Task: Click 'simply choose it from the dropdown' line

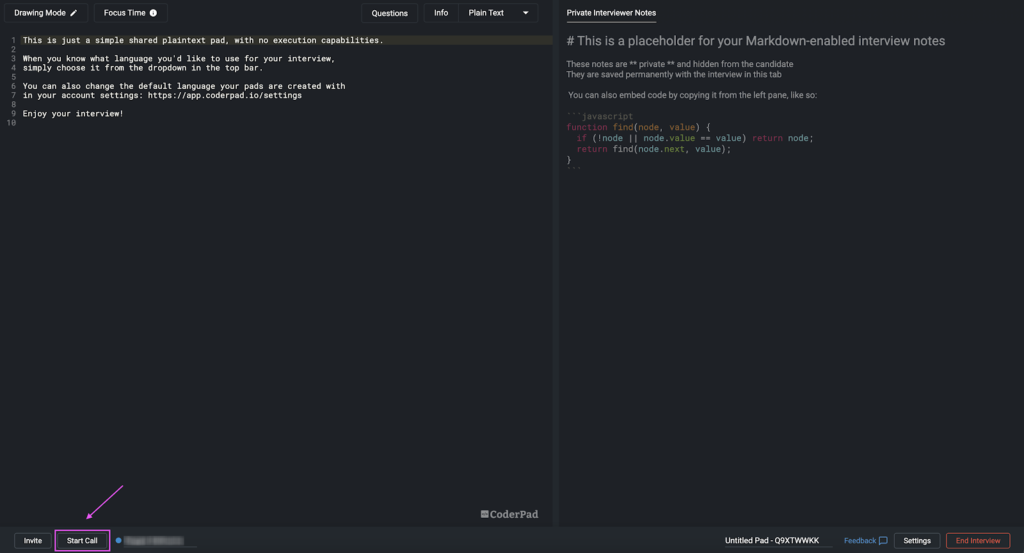Action: pyautogui.click(x=142, y=68)
